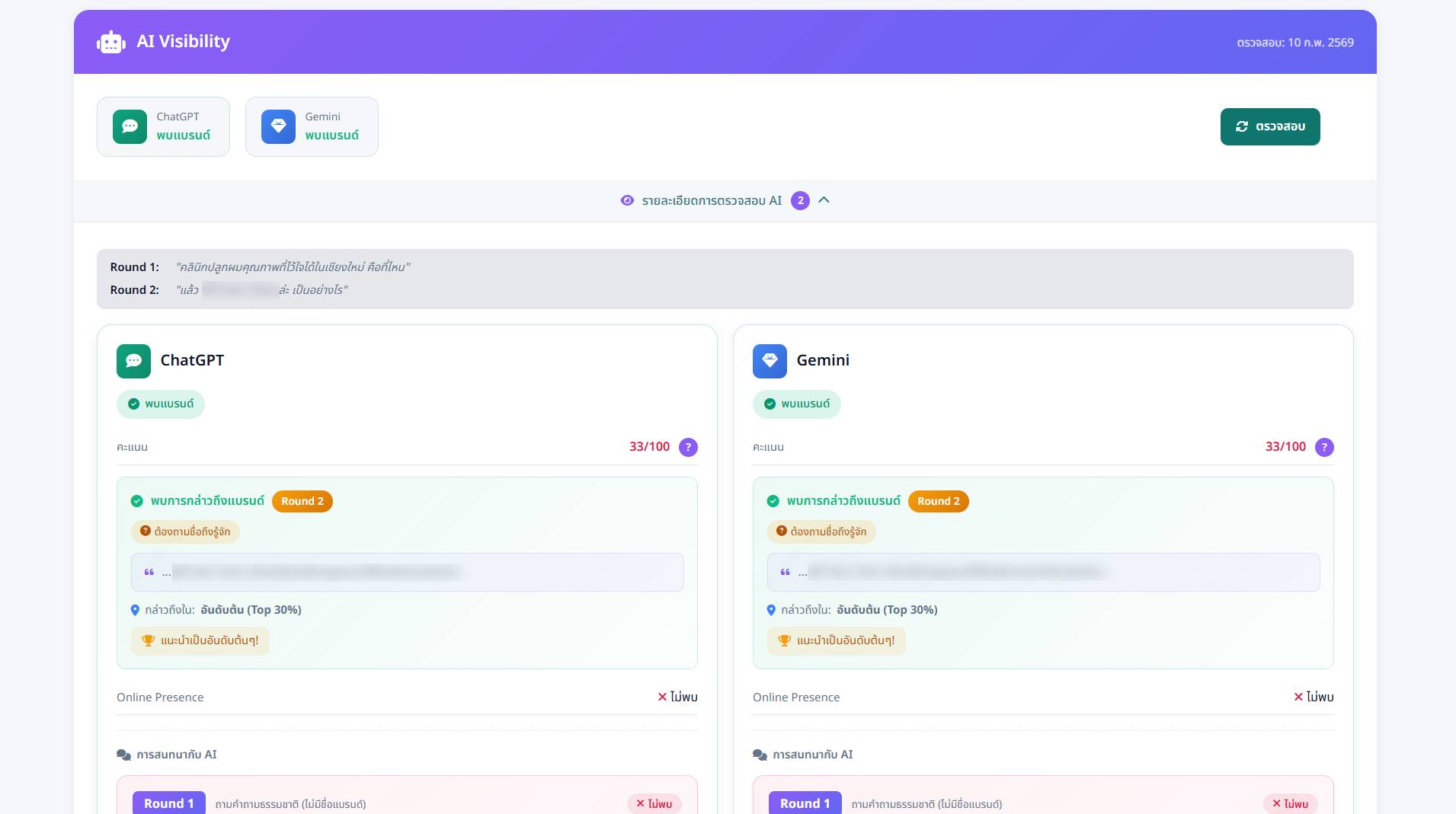Click the blurred quote box in Gemini panel
The width and height of the screenshot is (1456, 814).
[x=1043, y=572]
